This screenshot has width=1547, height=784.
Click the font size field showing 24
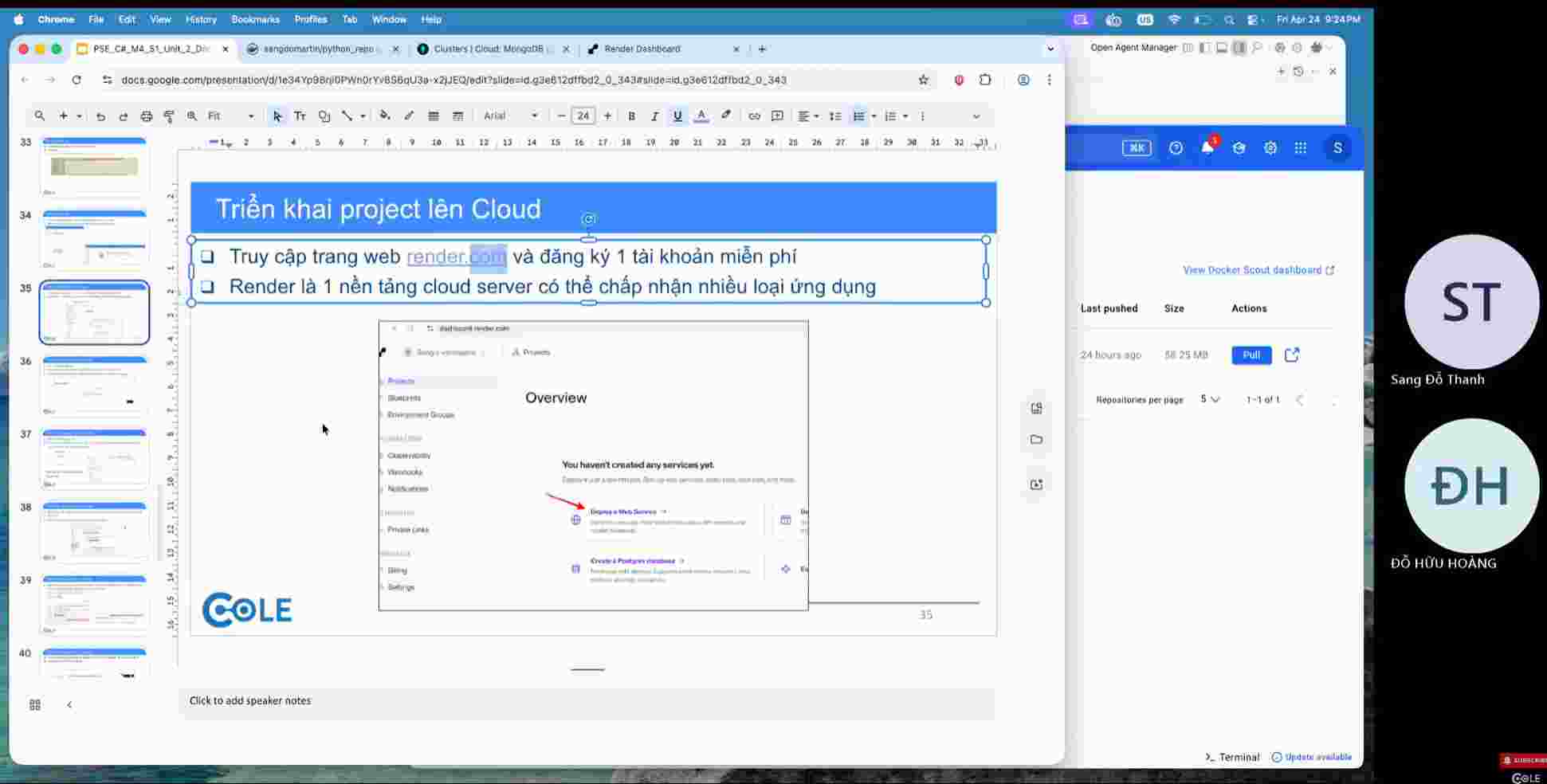pyautogui.click(x=583, y=116)
